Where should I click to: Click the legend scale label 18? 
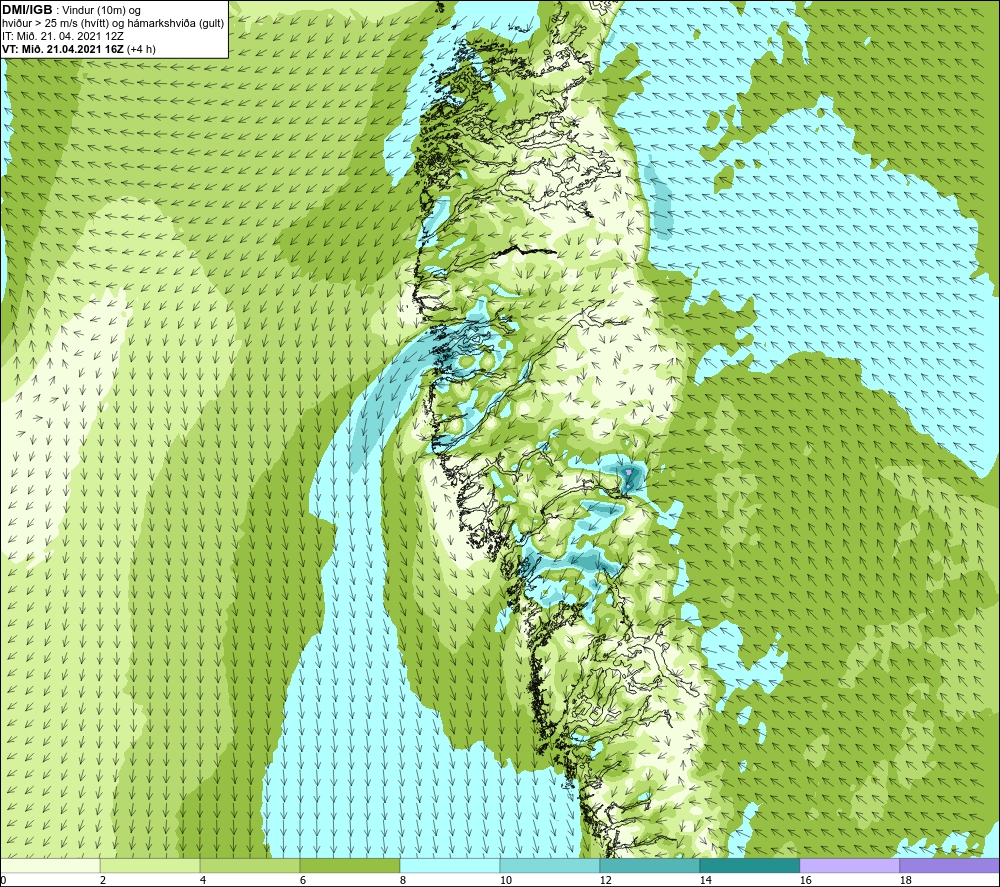pyautogui.click(x=905, y=881)
